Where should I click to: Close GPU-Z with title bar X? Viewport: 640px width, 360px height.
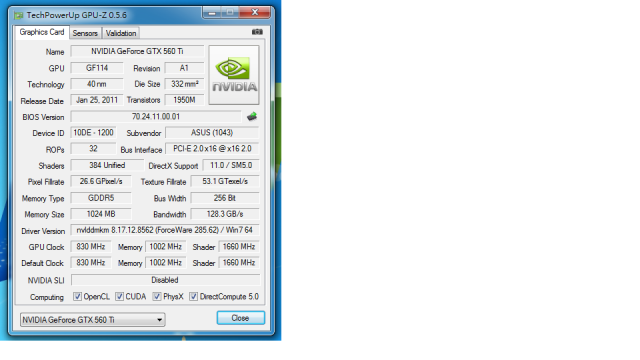(x=255, y=13)
